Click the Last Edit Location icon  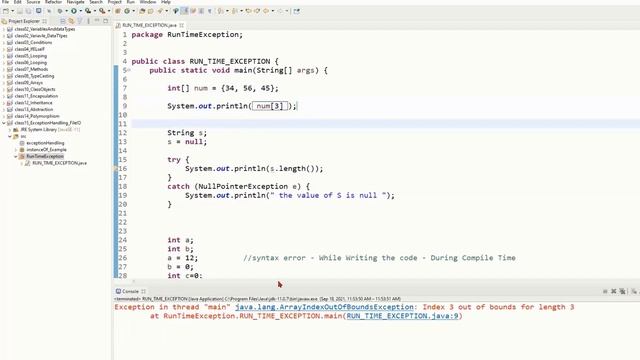[248, 11]
